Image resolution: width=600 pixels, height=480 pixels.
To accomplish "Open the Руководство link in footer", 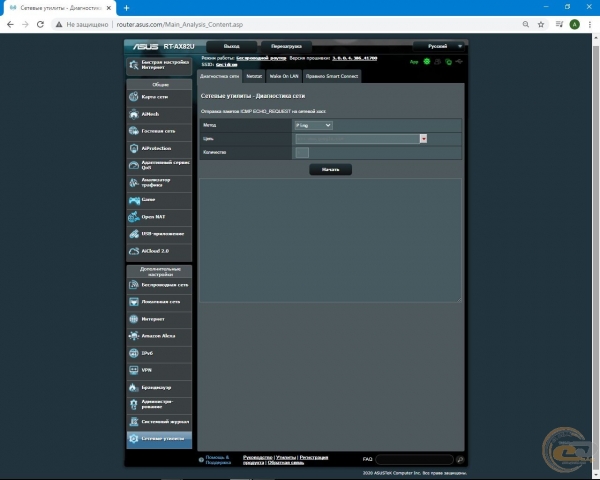I will [258, 457].
